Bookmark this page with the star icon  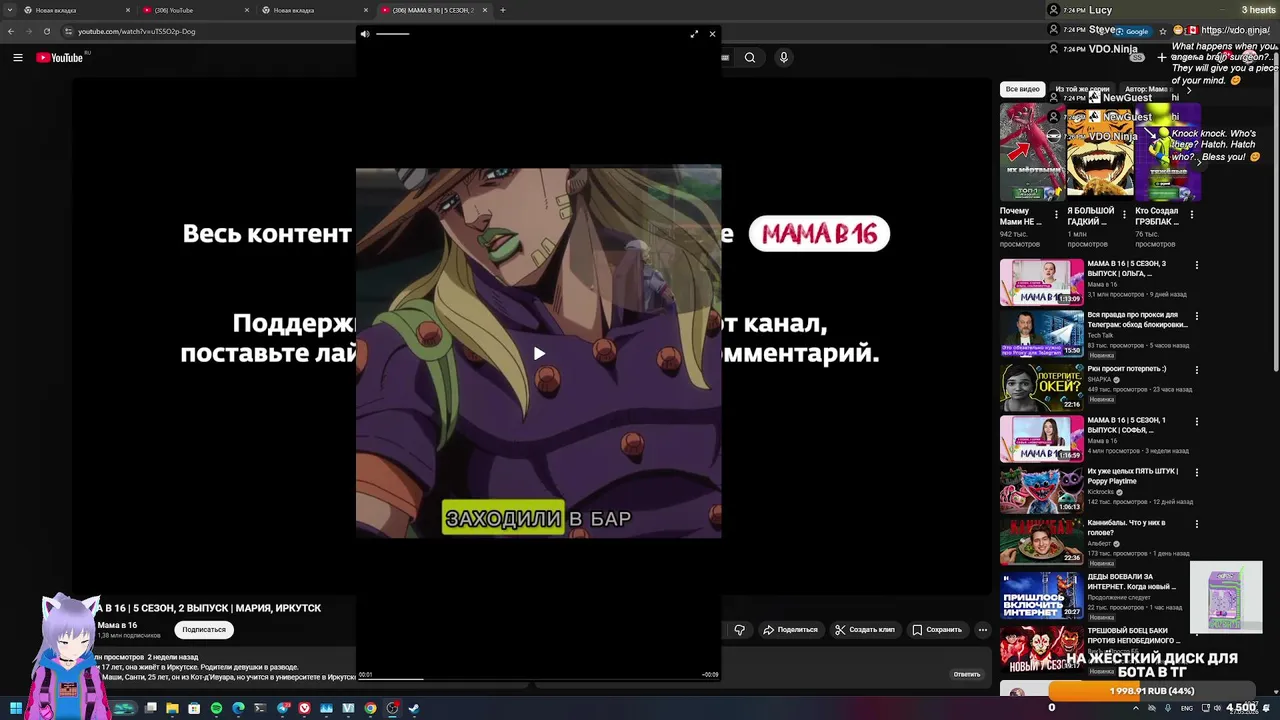tap(1163, 31)
